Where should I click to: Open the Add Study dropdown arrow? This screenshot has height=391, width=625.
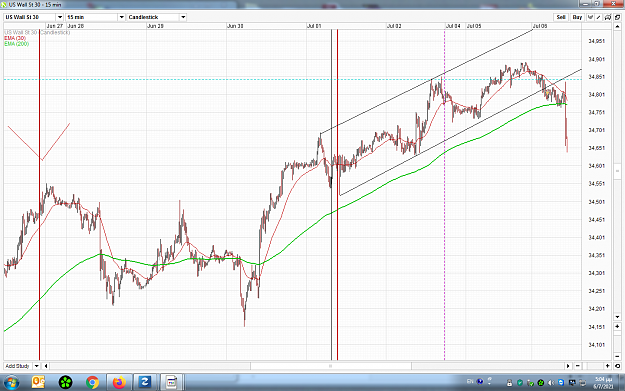click(36, 366)
